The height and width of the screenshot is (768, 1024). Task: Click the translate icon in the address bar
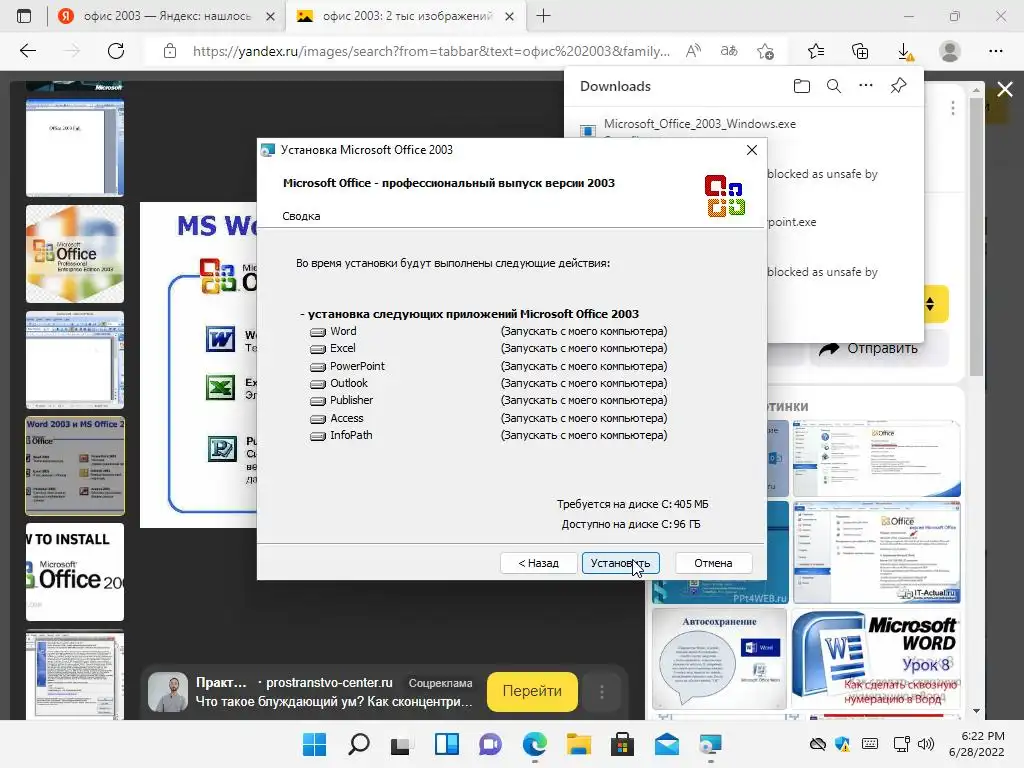(729, 51)
